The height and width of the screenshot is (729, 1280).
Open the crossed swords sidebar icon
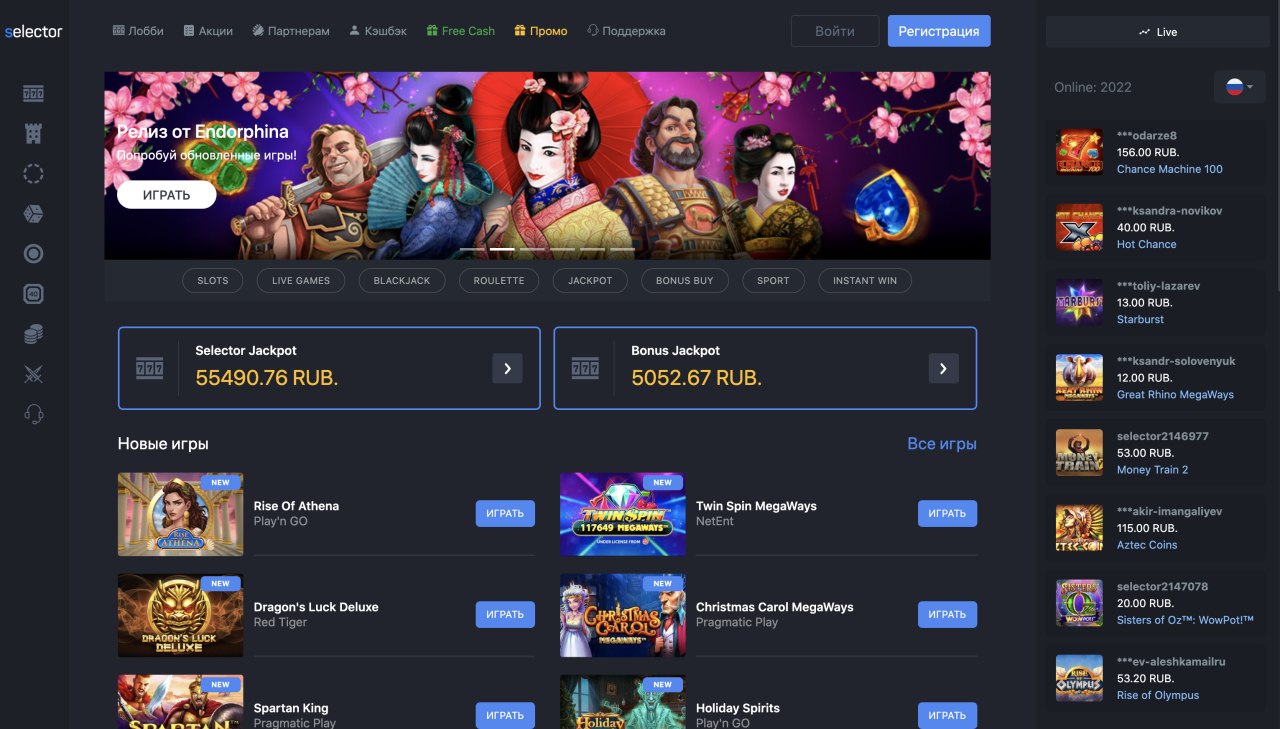click(33, 374)
